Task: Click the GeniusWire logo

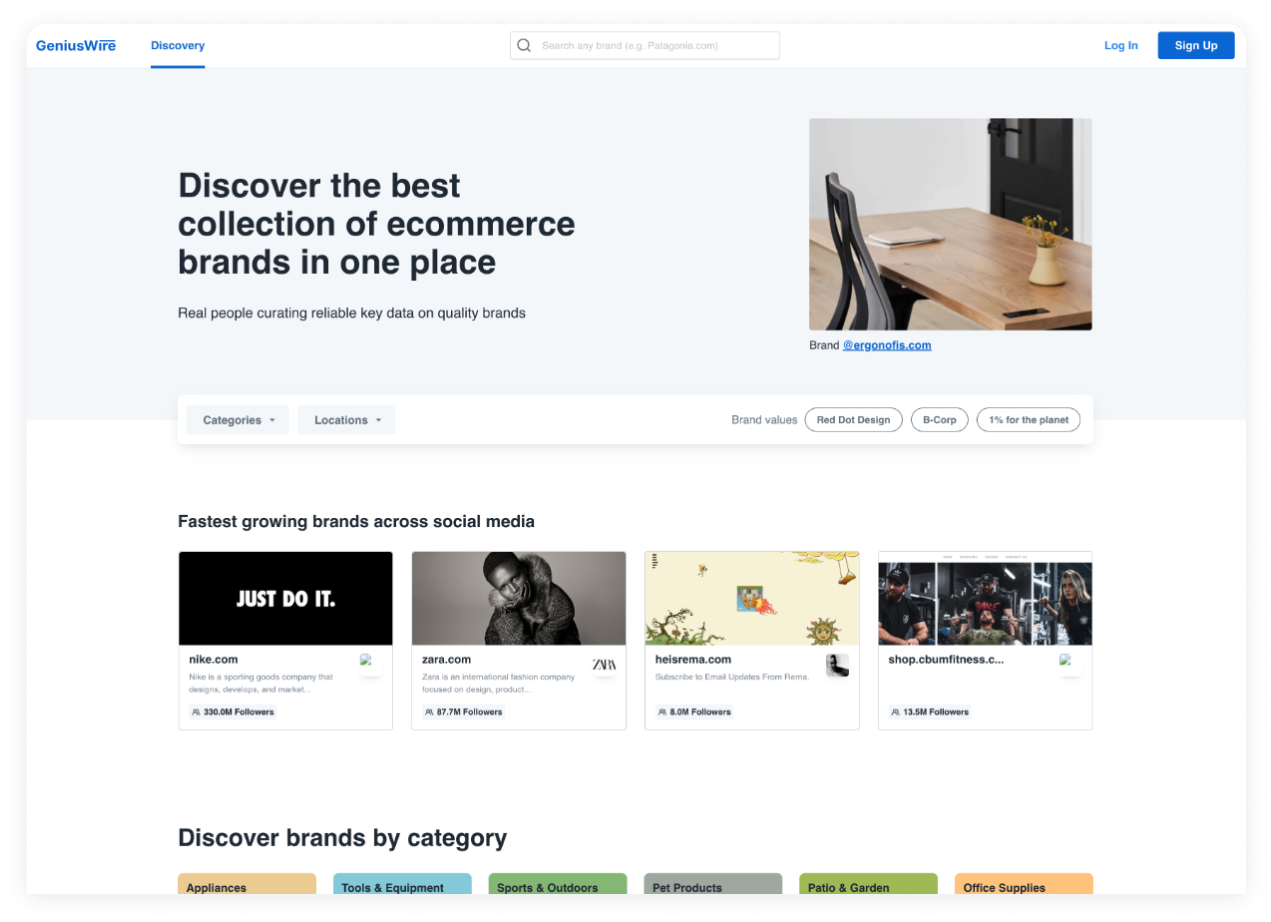Action: click(x=76, y=45)
